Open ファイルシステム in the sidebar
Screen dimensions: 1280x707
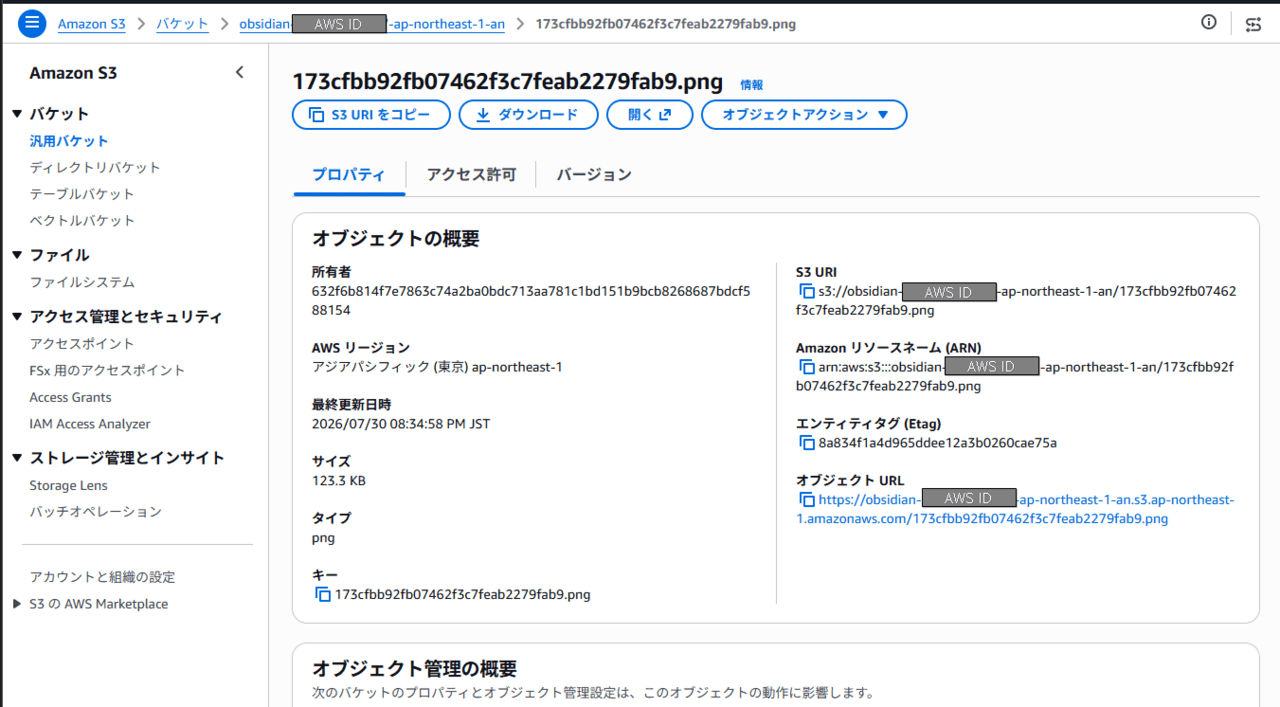(82, 283)
